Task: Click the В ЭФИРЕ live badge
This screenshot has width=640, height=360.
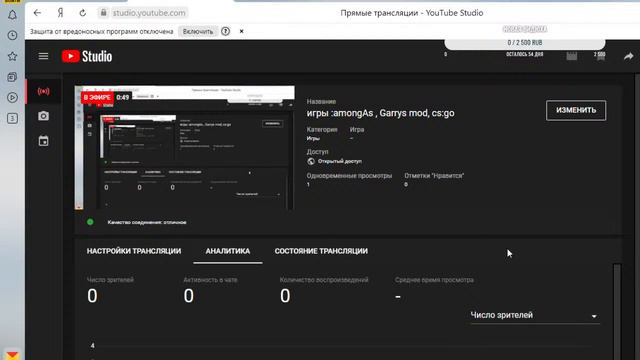Action: pos(97,98)
